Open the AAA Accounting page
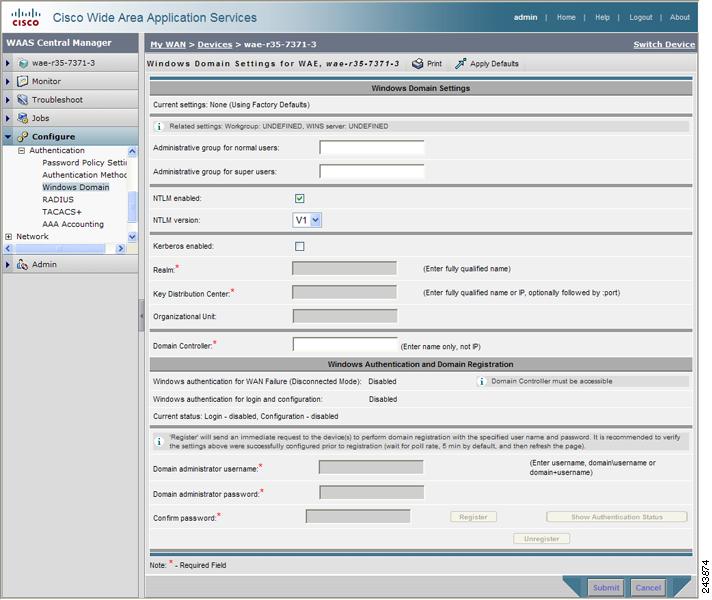 73,224
